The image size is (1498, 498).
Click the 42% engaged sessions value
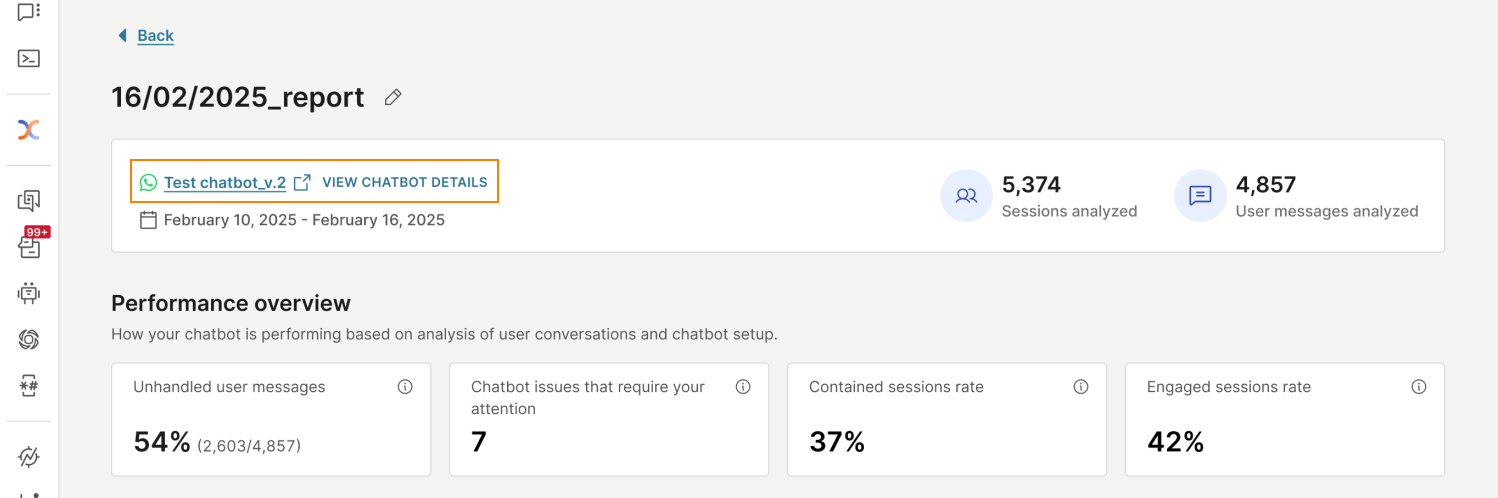1175,441
